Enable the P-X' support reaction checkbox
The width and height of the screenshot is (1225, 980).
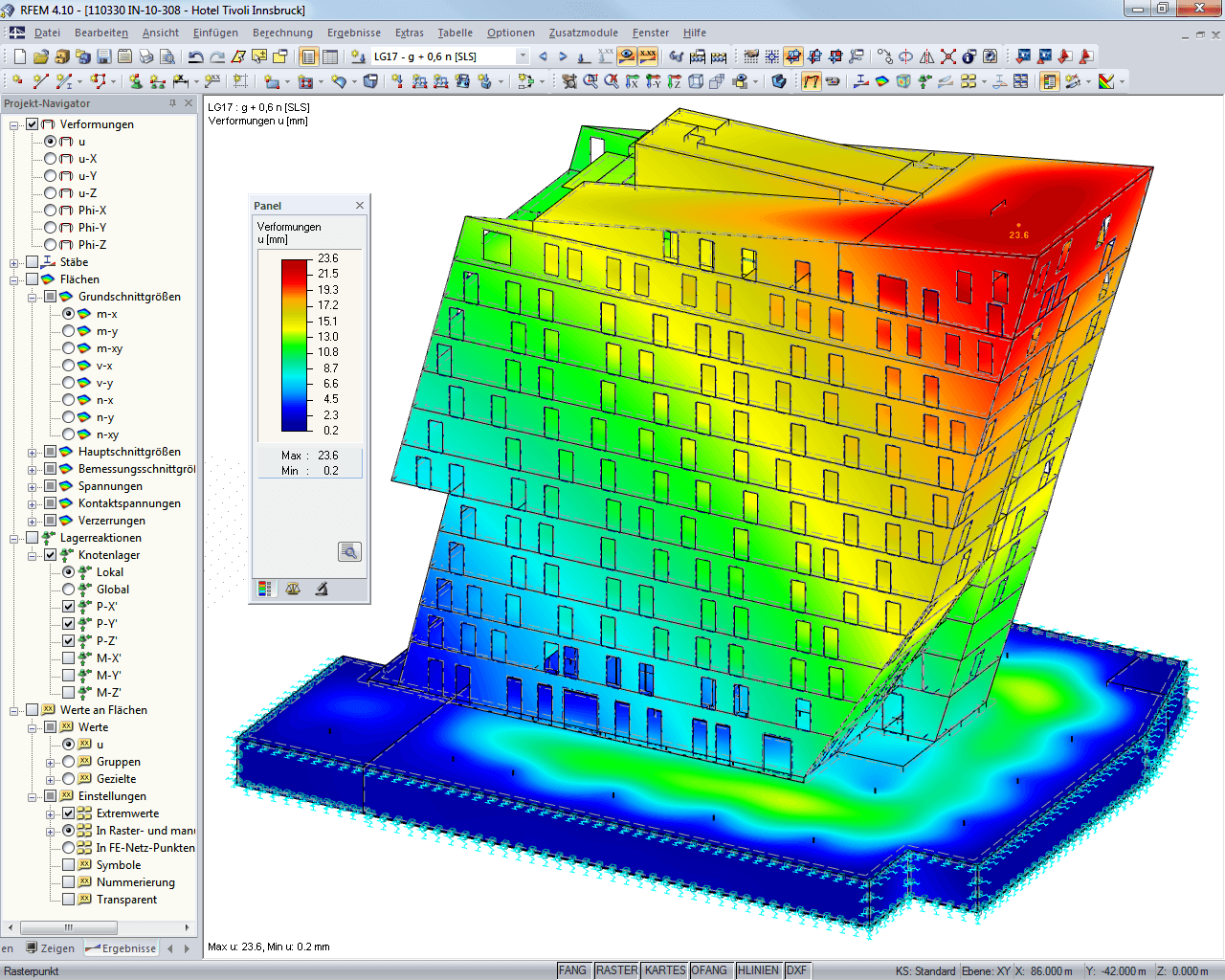point(68,606)
